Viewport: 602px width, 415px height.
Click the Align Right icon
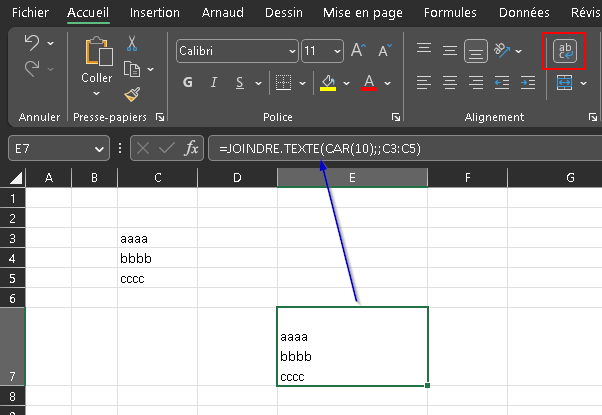tap(476, 83)
